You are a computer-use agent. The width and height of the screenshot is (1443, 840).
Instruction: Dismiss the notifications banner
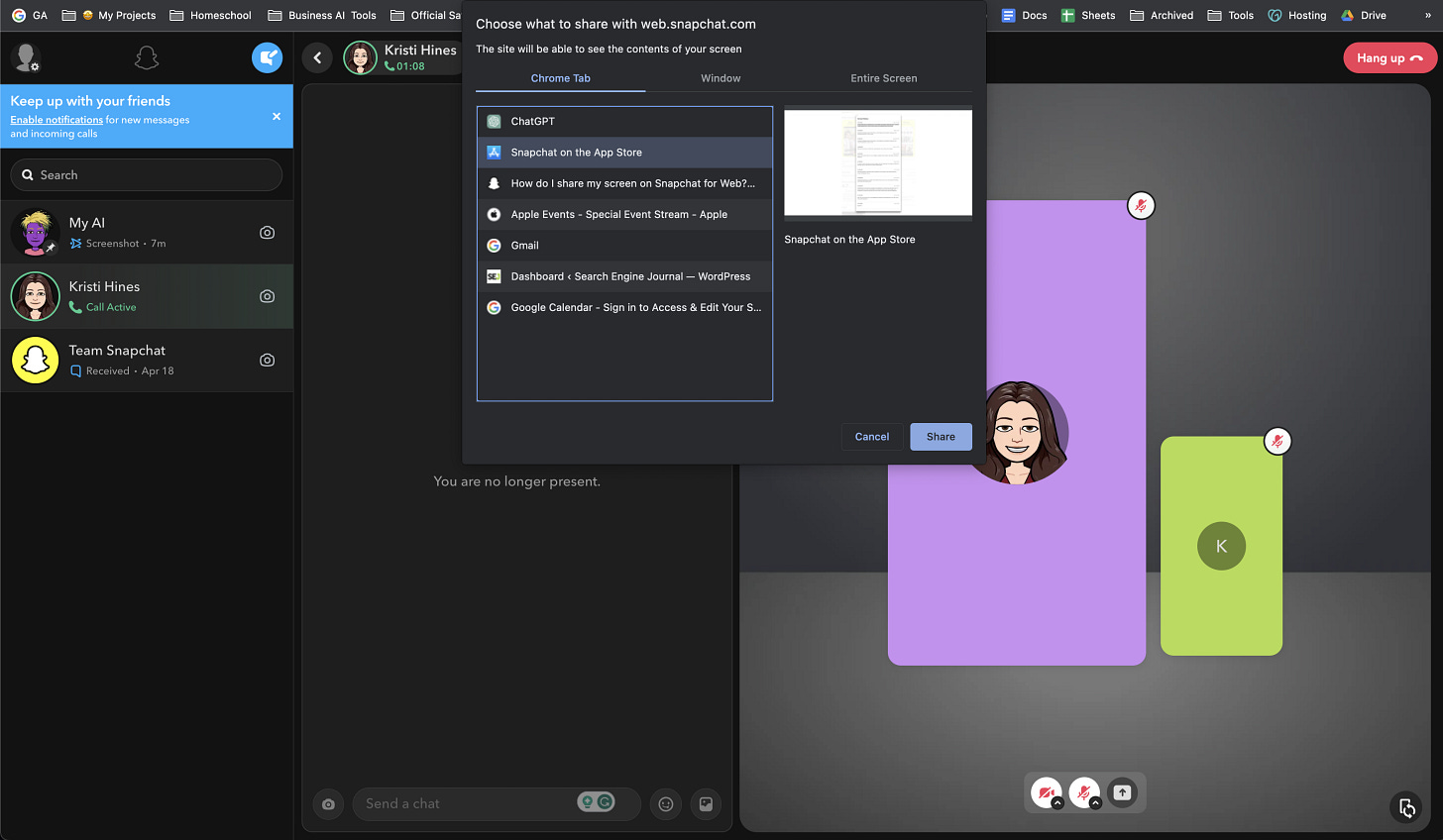pyautogui.click(x=277, y=116)
